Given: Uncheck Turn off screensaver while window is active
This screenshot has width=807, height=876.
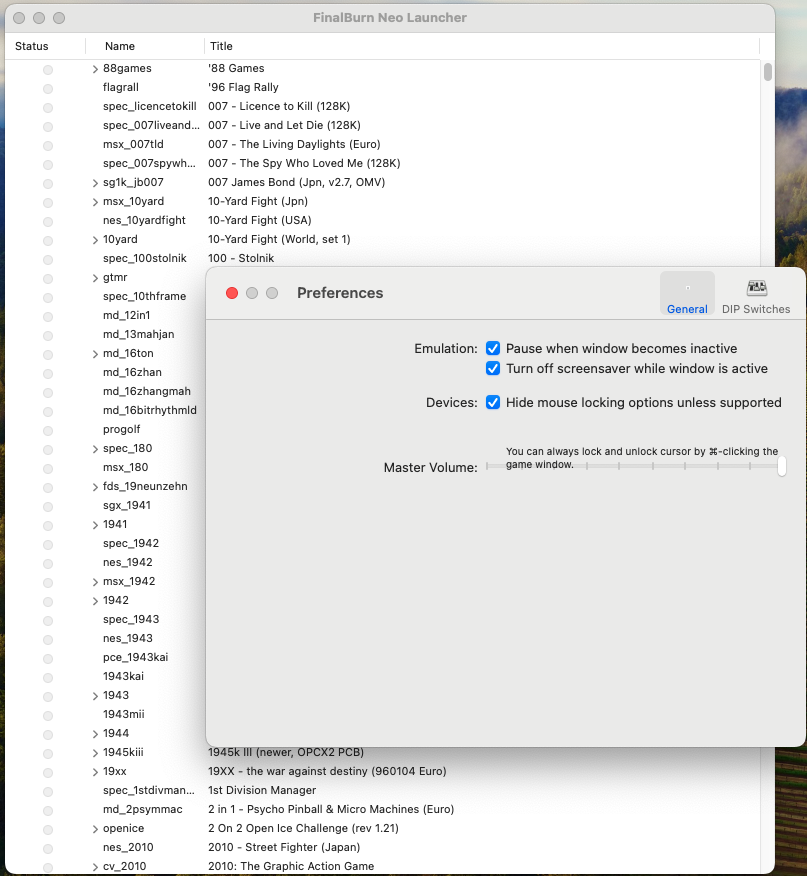Looking at the screenshot, I should (x=493, y=369).
